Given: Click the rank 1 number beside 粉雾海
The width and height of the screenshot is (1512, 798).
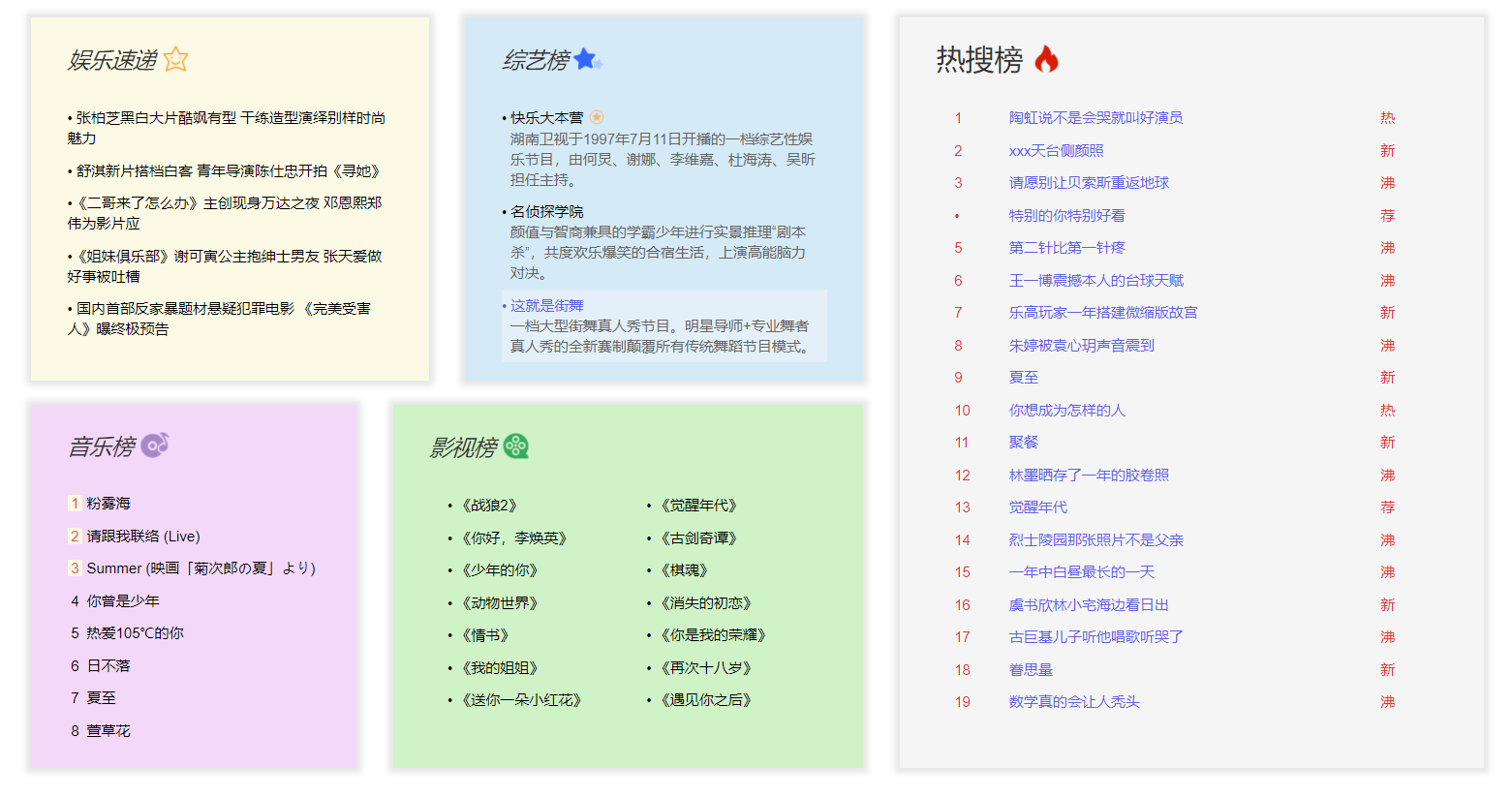Looking at the screenshot, I should pos(76,504).
